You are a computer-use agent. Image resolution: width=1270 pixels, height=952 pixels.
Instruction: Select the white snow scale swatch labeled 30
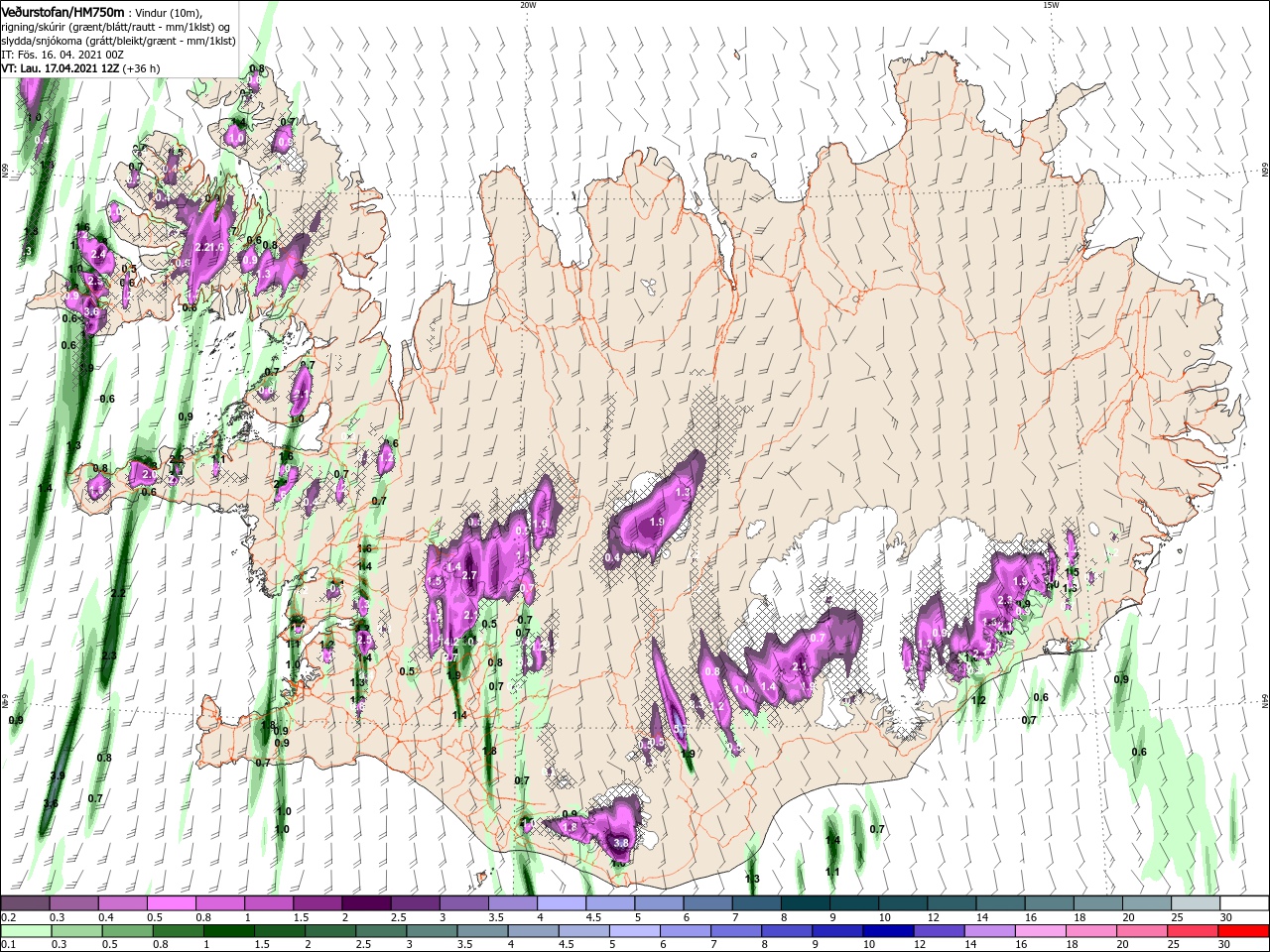[x=1243, y=903]
